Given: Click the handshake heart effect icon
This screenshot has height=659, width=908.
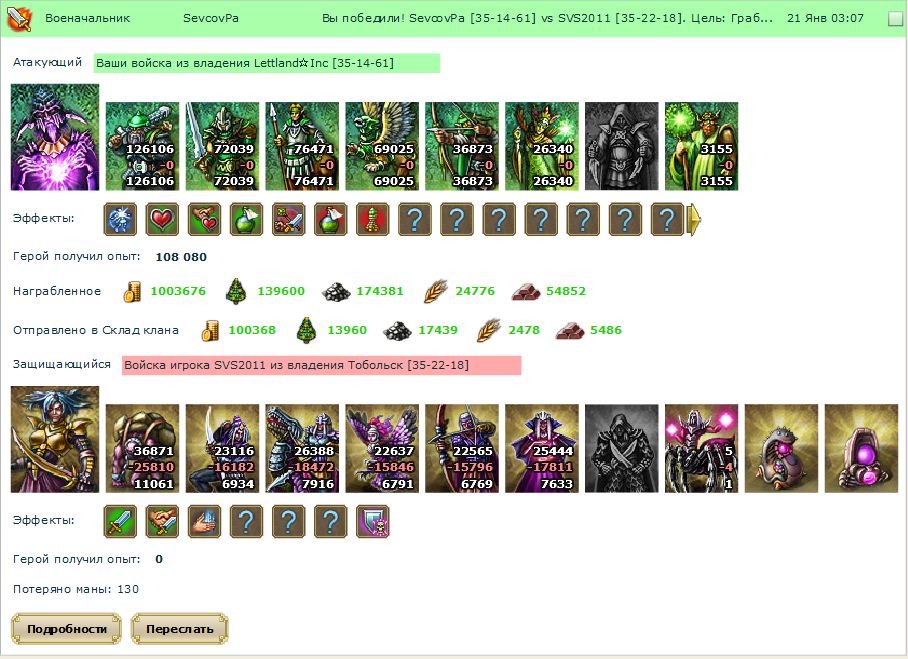Looking at the screenshot, I should (x=204, y=219).
